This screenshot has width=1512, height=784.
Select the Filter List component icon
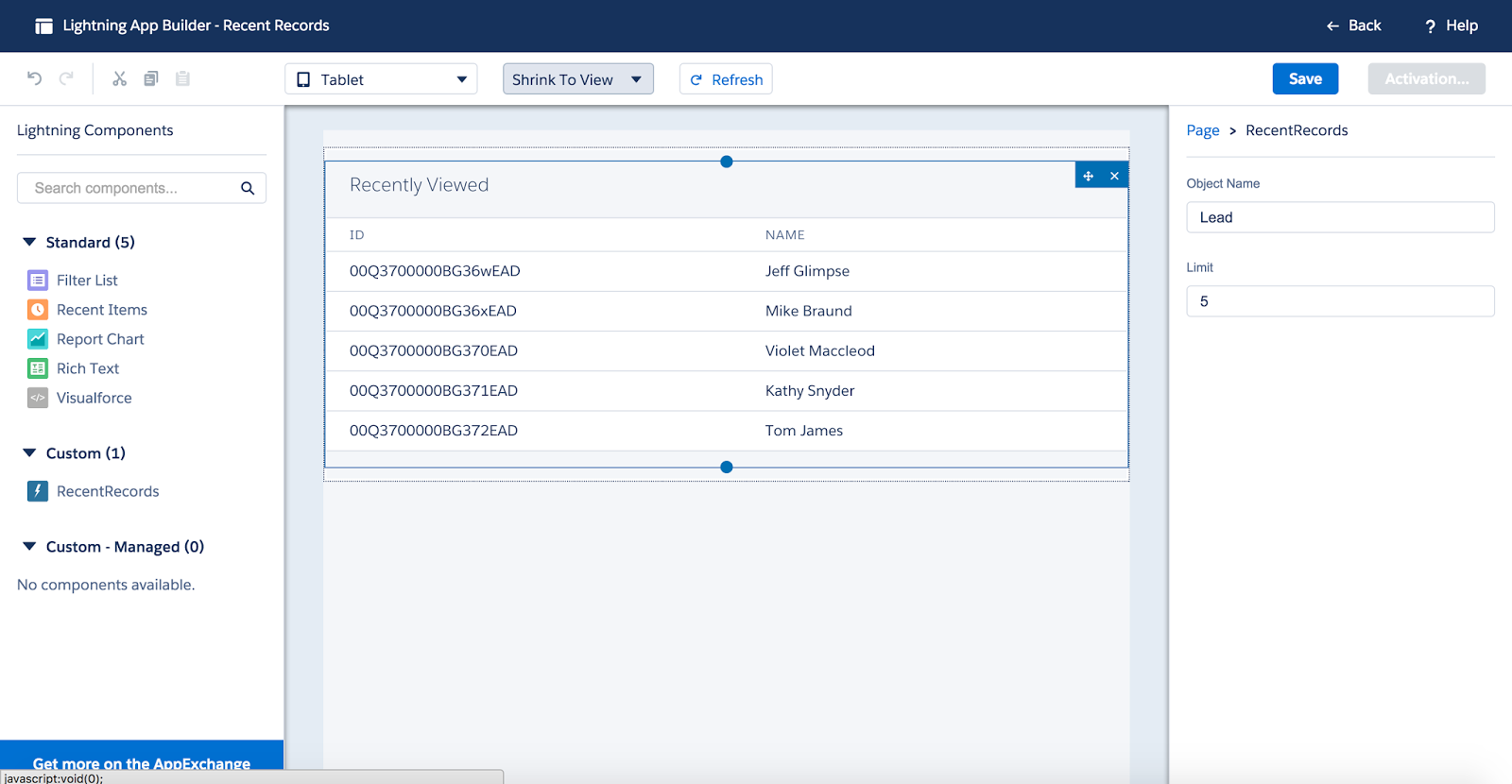coord(38,280)
